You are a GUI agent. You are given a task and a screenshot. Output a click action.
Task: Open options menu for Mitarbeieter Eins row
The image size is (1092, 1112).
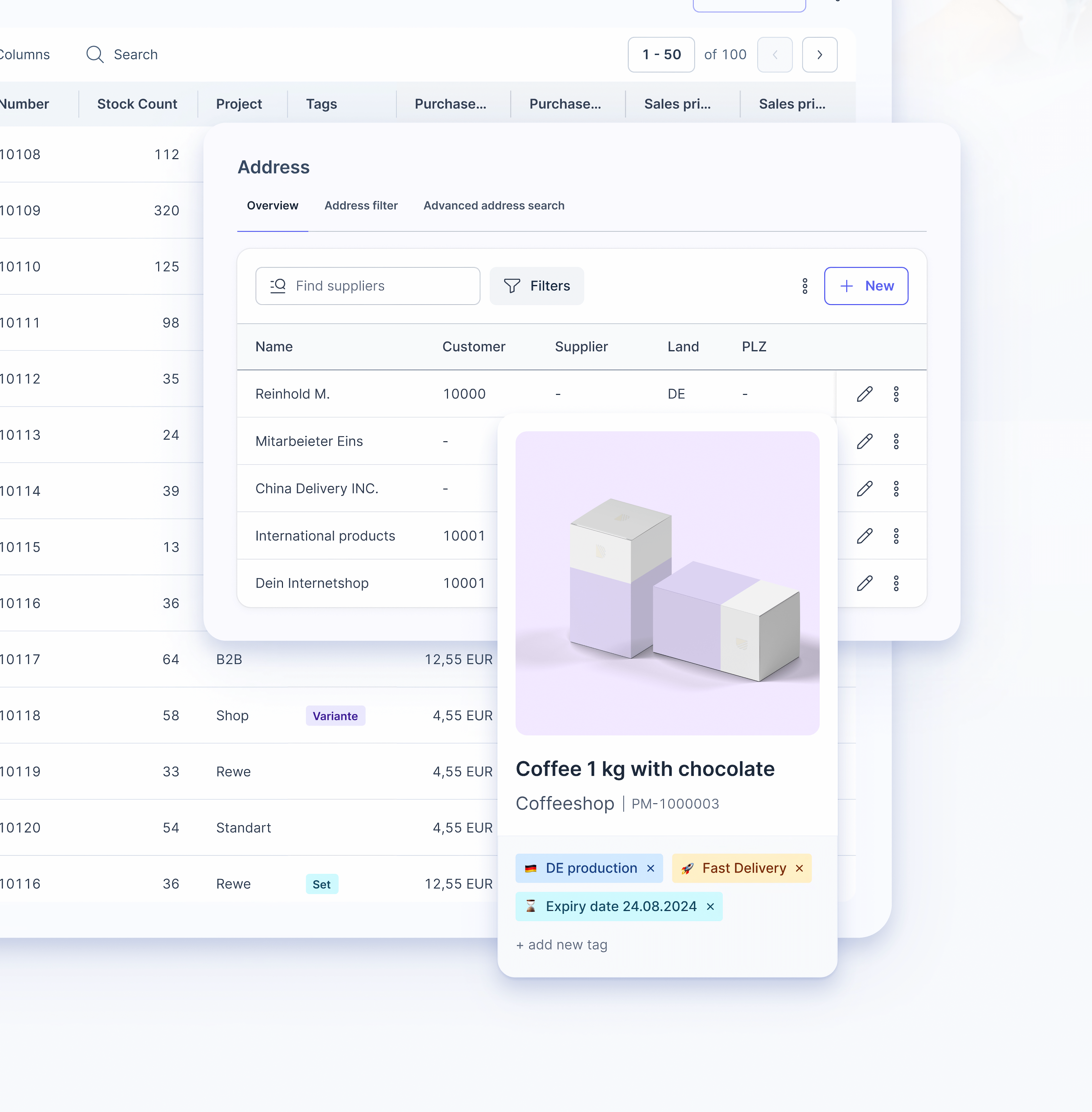897,441
